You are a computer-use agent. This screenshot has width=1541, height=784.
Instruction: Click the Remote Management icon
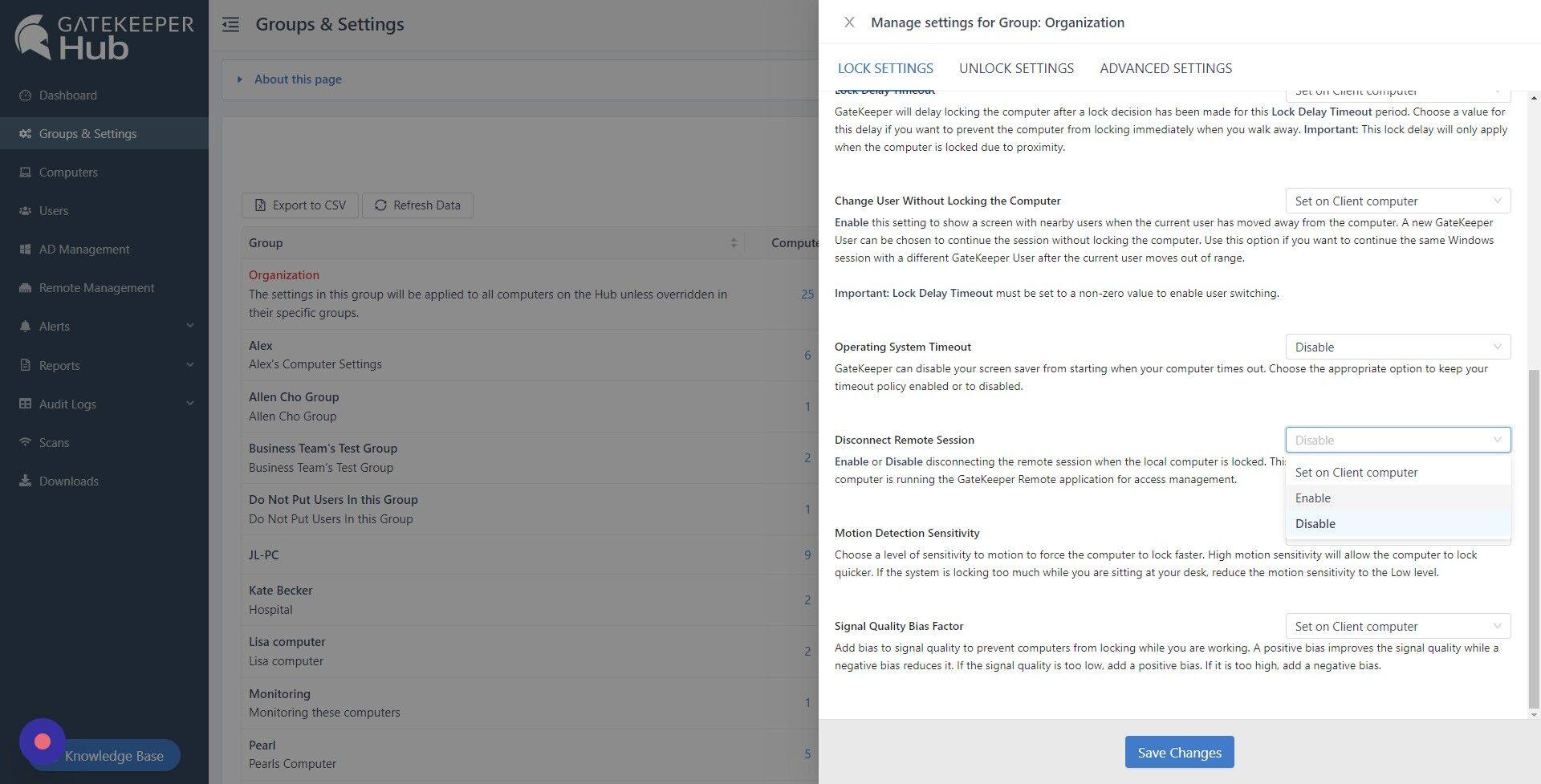pyautogui.click(x=25, y=287)
